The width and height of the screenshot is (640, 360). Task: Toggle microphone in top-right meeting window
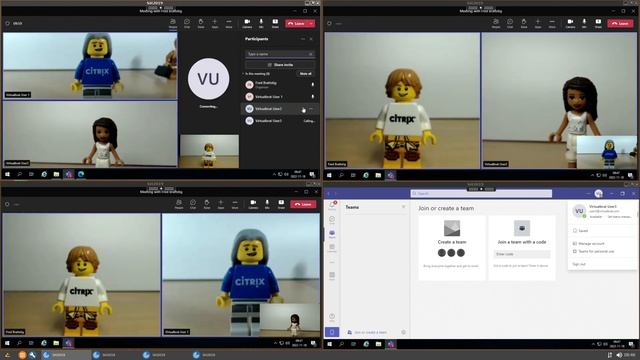584,23
